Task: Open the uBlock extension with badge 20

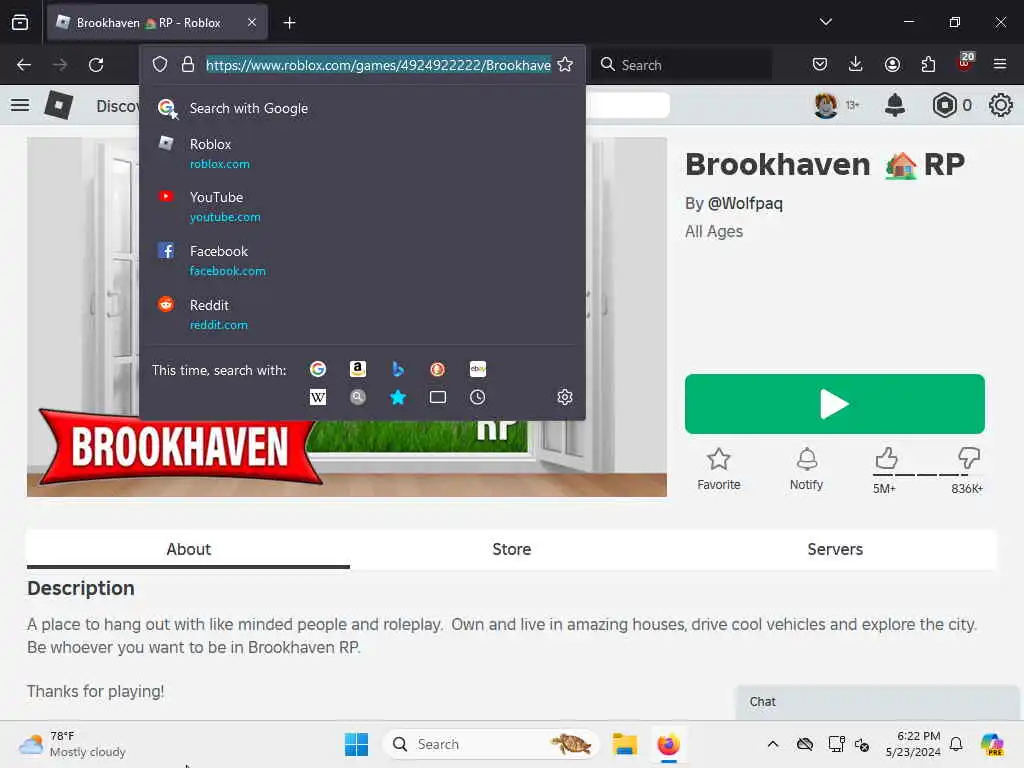Action: 965,63
